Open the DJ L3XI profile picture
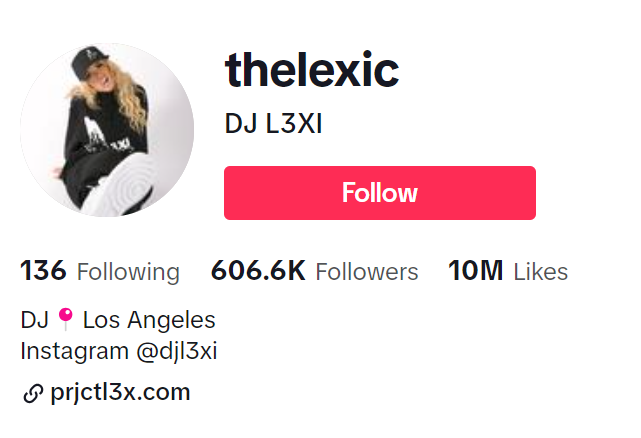 point(107,130)
